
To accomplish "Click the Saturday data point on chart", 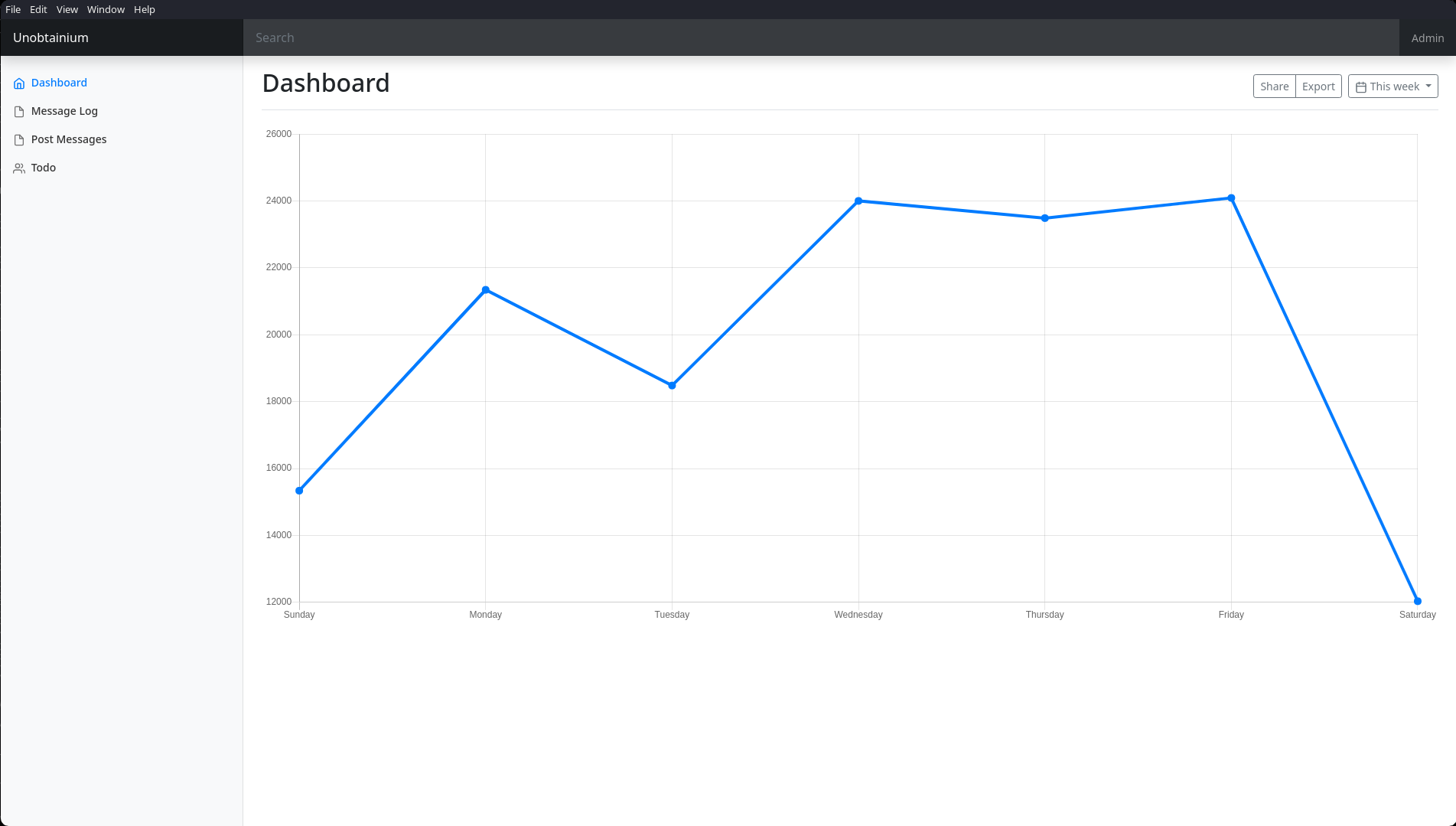I will 1418,601.
